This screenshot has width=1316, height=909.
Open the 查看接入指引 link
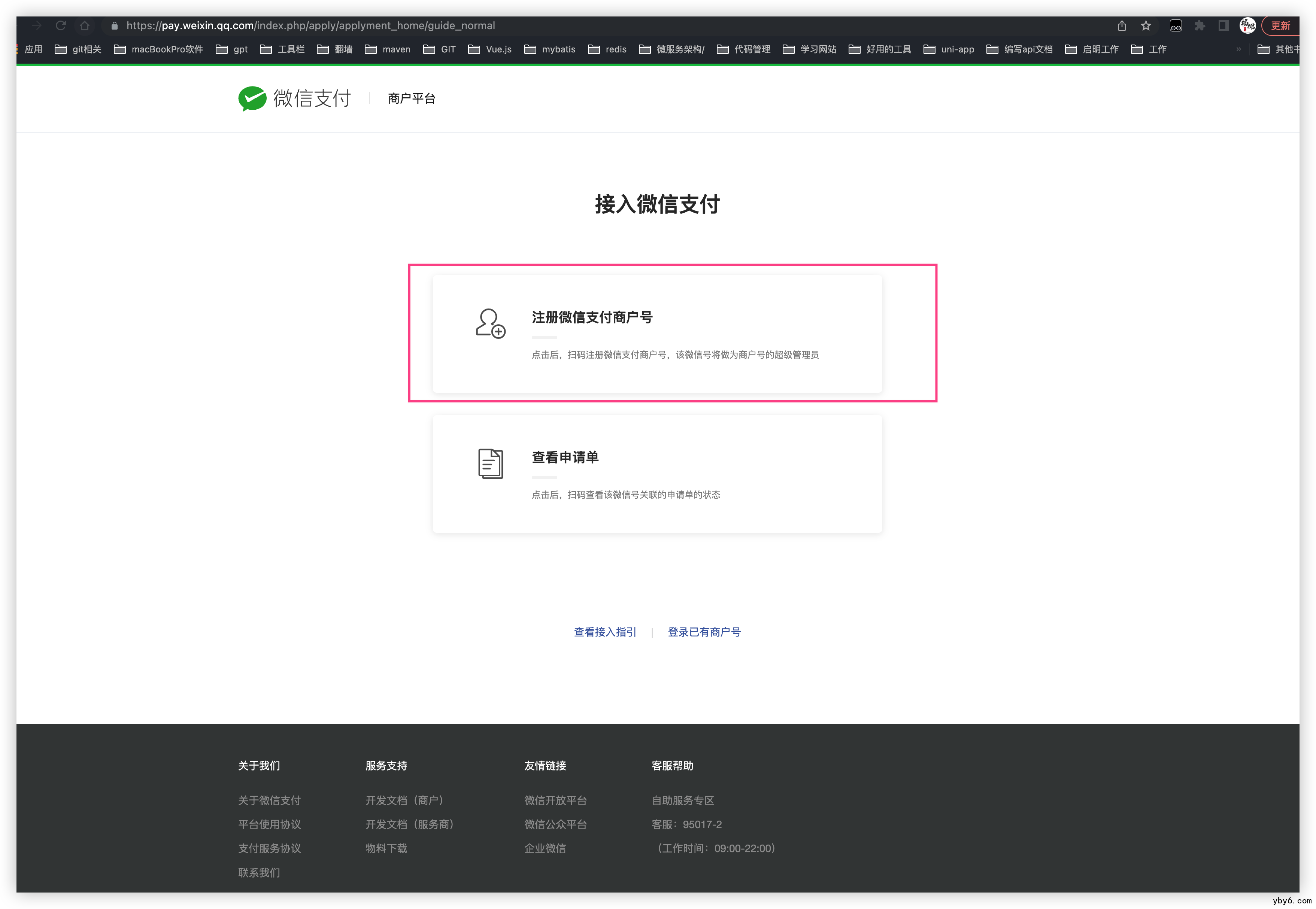pyautogui.click(x=605, y=632)
